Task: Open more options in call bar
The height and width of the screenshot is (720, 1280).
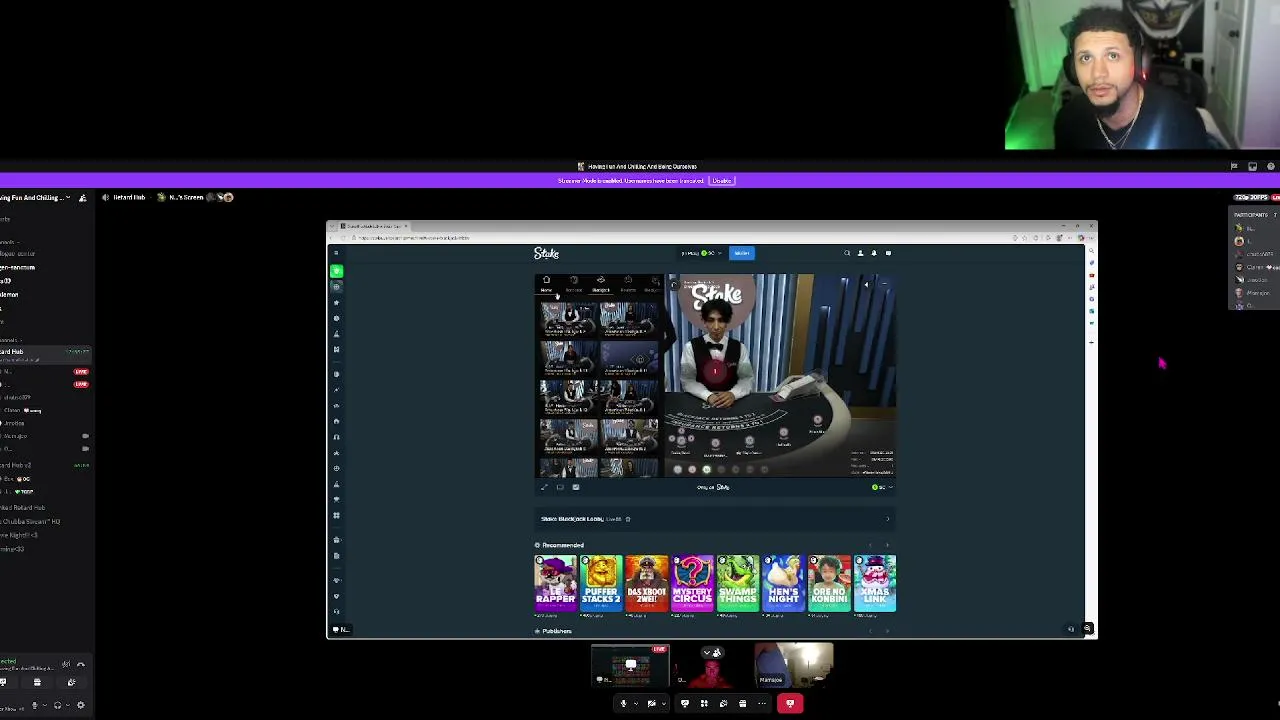Action: [761, 704]
